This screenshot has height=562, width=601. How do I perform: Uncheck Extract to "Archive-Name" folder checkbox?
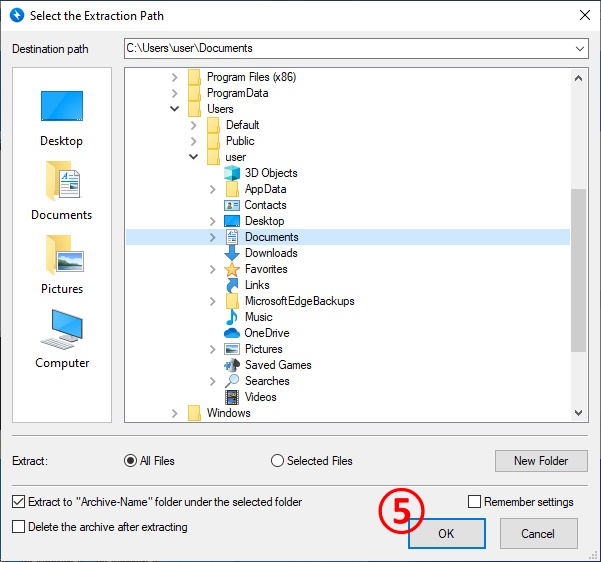(18, 502)
